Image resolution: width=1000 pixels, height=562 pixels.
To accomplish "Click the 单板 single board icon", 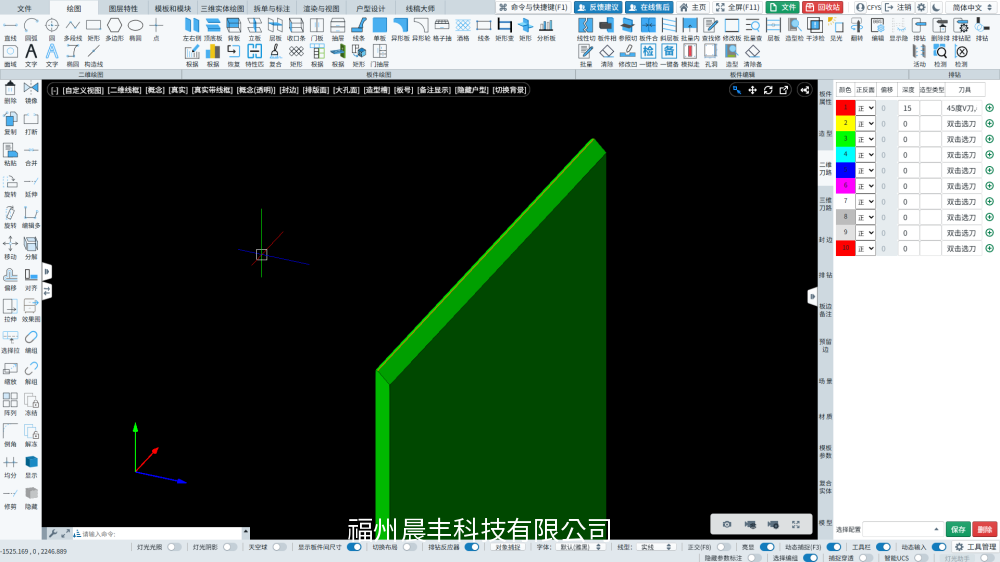I will click(x=379, y=29).
